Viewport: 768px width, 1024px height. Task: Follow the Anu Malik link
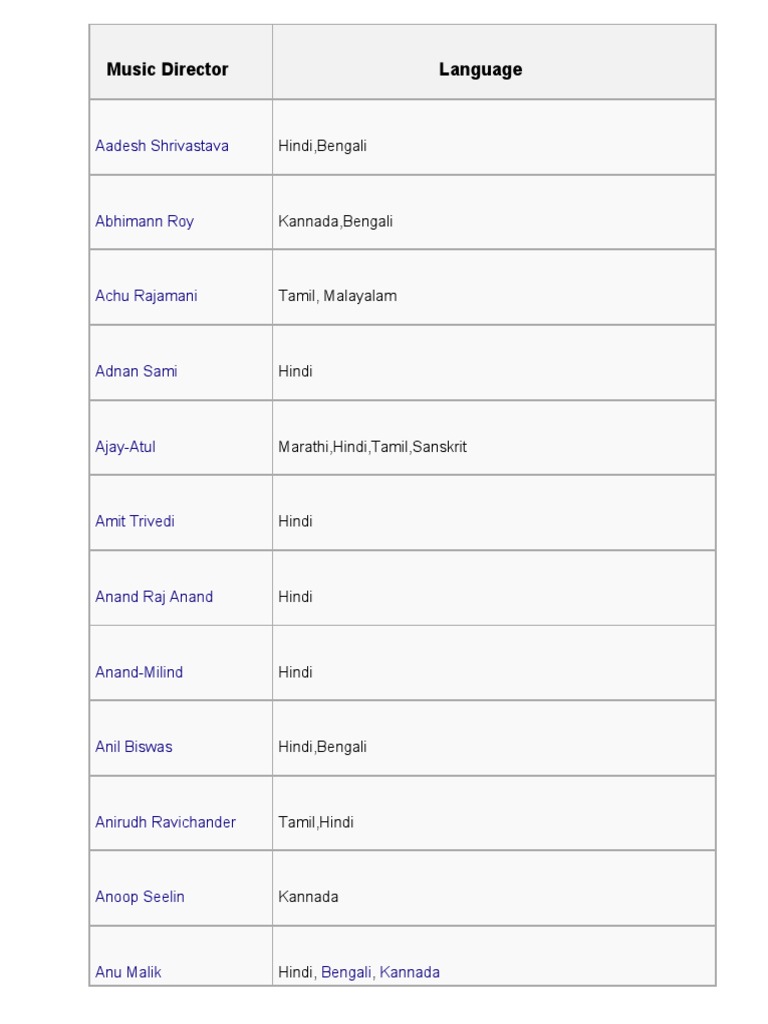(x=128, y=972)
